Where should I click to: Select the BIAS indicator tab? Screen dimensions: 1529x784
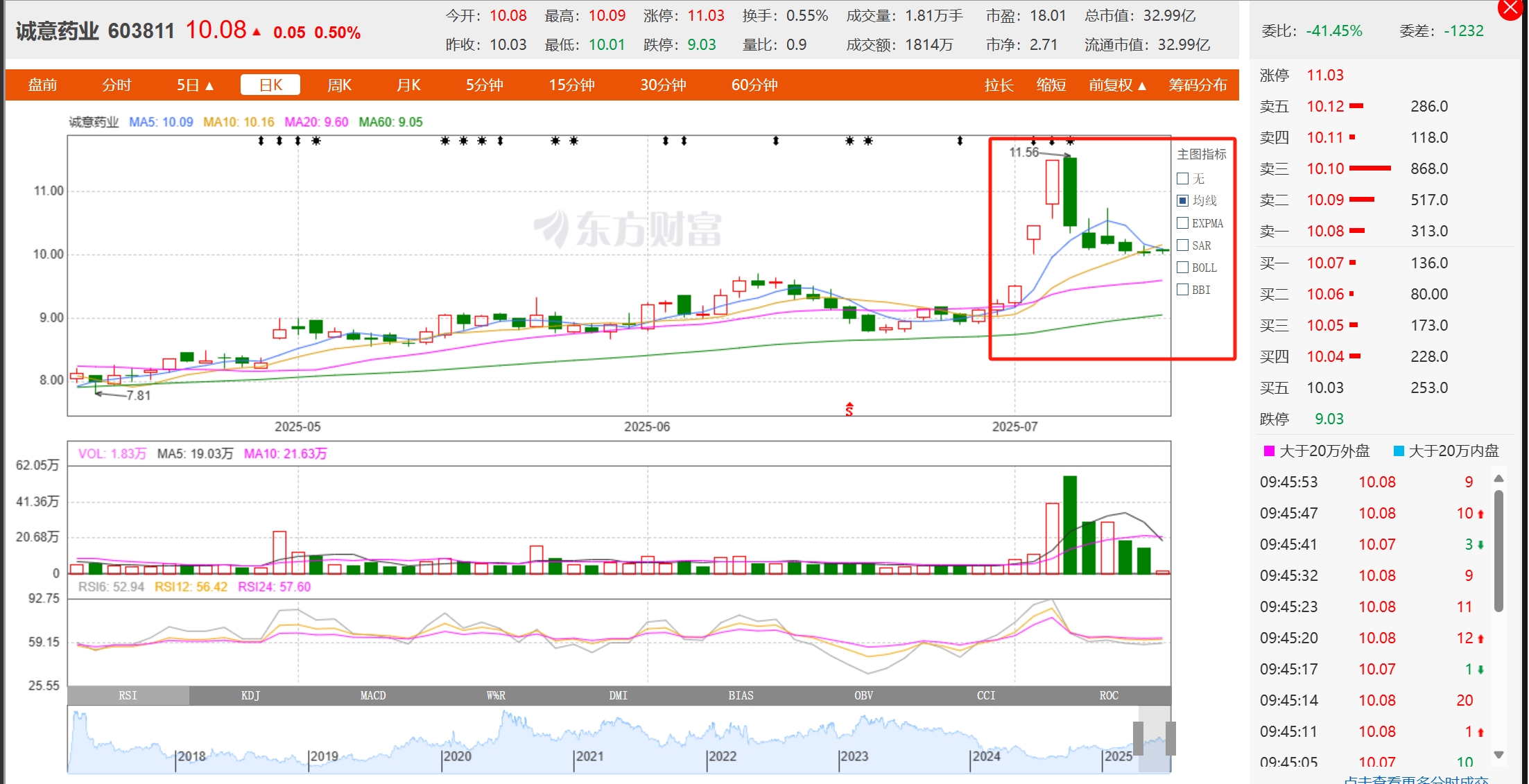(x=741, y=695)
